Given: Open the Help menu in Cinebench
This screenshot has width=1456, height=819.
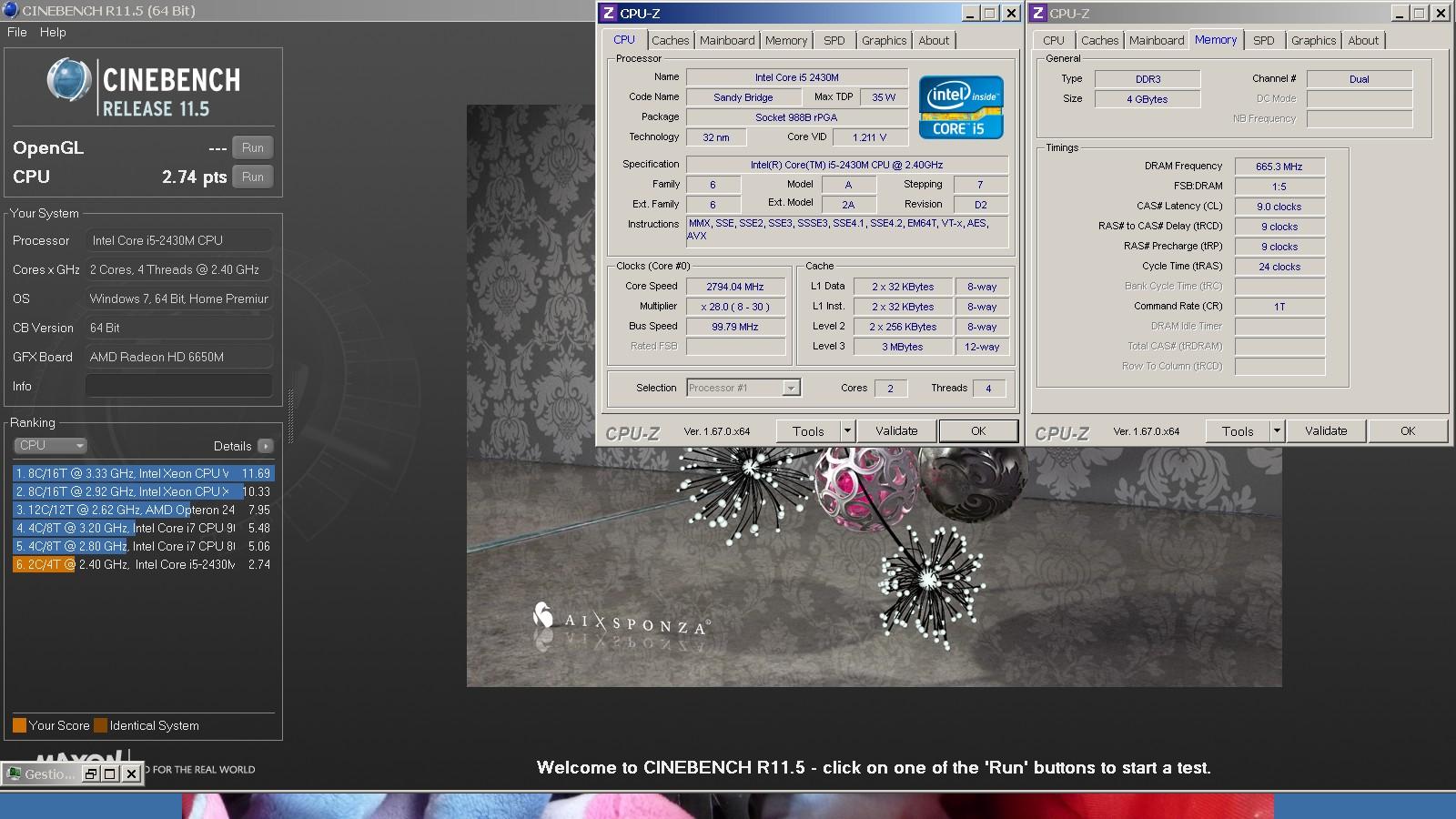Looking at the screenshot, I should pyautogui.click(x=53, y=32).
